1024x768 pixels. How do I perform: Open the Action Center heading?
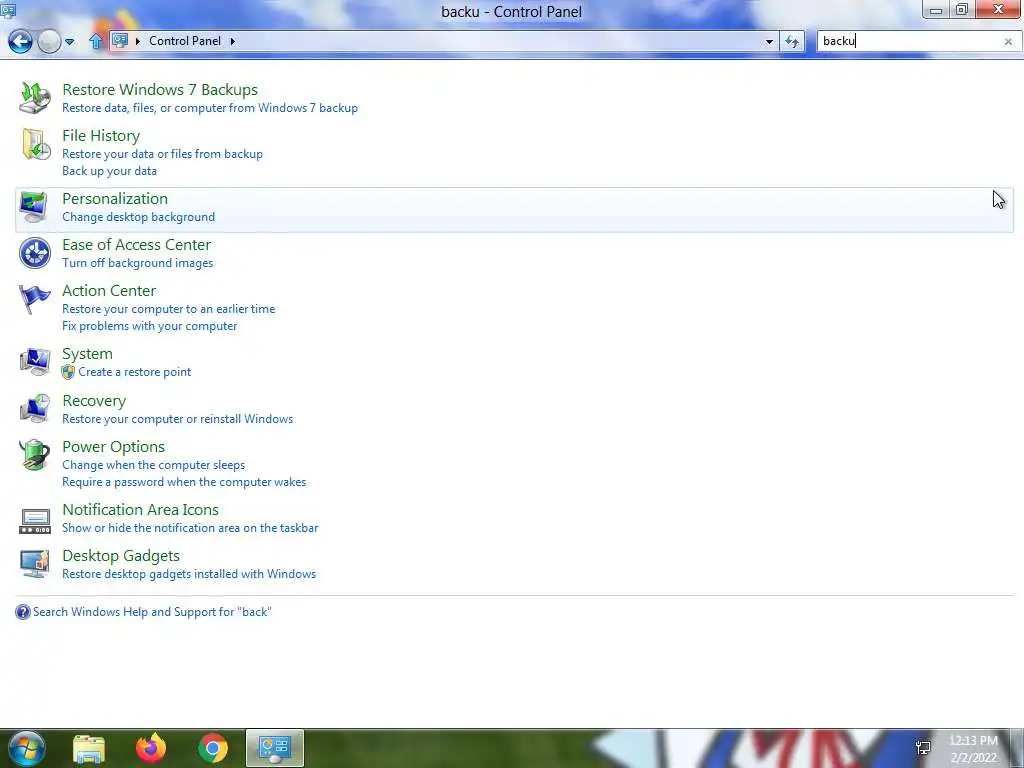(x=109, y=291)
